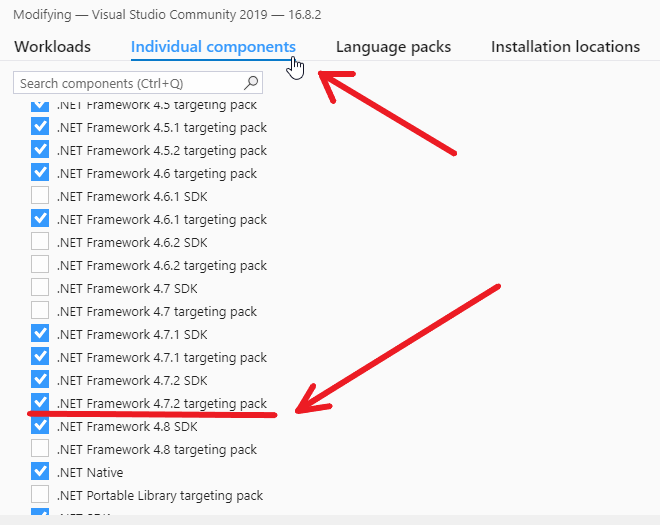This screenshot has height=525, width=660.
Task: Tick .NET Framework 4.6.2 targeting pack
Action: coord(40,265)
